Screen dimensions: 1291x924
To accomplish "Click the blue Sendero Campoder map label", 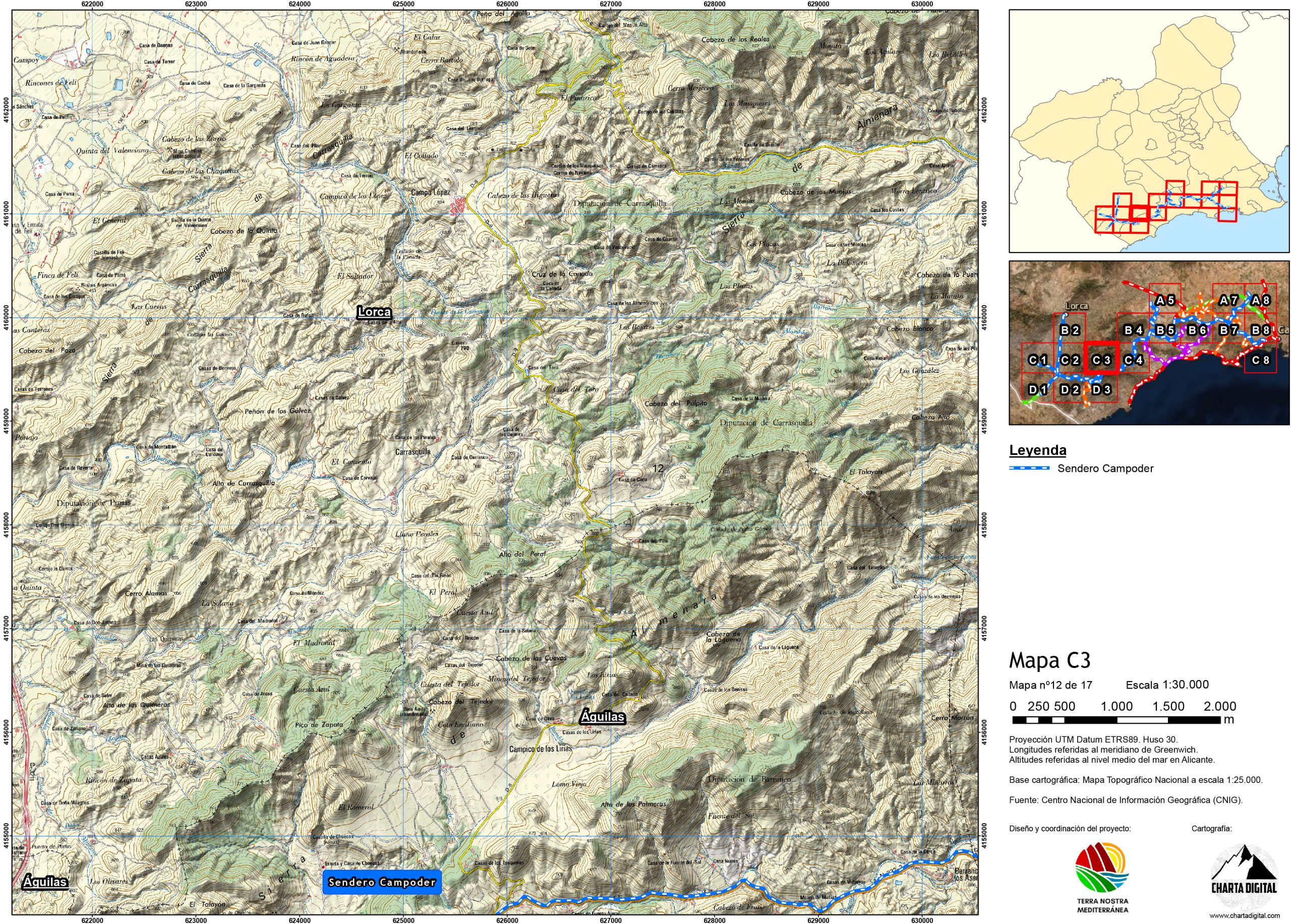I will coord(382,883).
